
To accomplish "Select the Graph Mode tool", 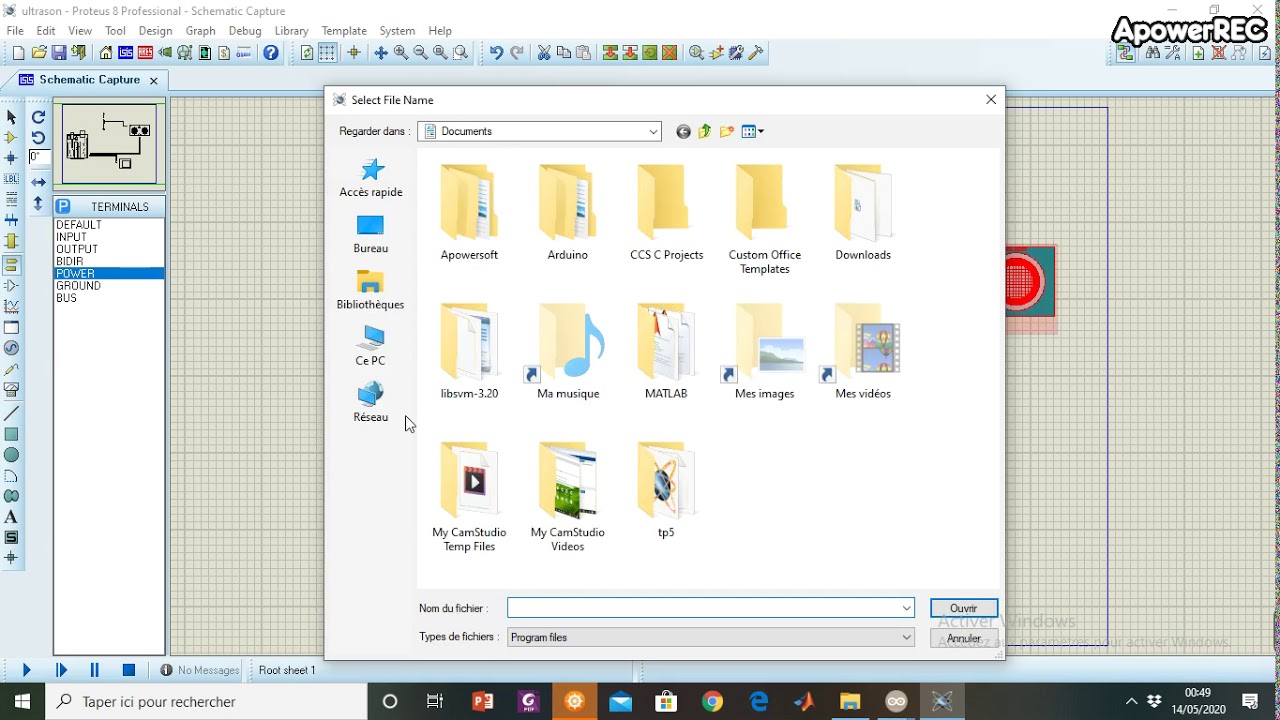I will coord(11,306).
